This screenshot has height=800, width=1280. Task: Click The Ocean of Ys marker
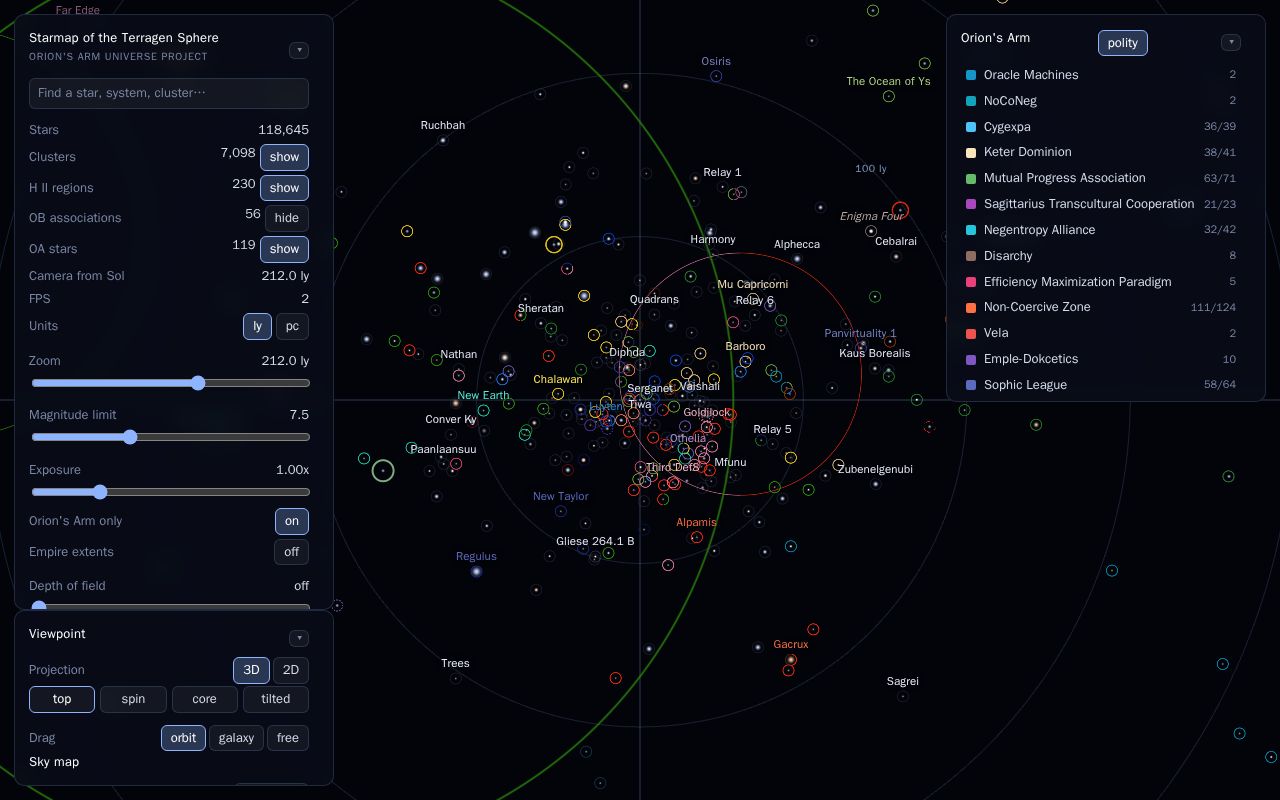coord(889,97)
